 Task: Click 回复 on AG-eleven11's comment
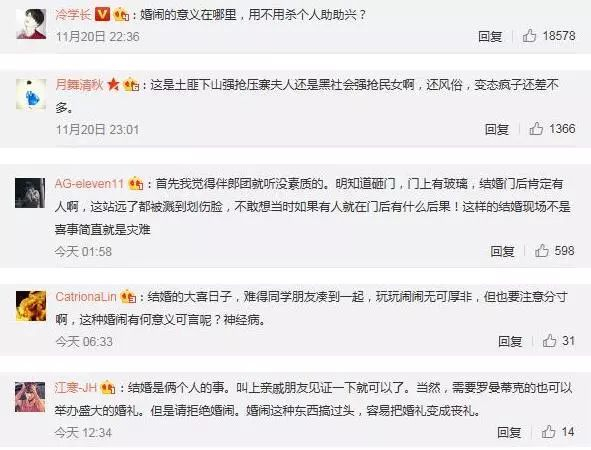click(502, 251)
